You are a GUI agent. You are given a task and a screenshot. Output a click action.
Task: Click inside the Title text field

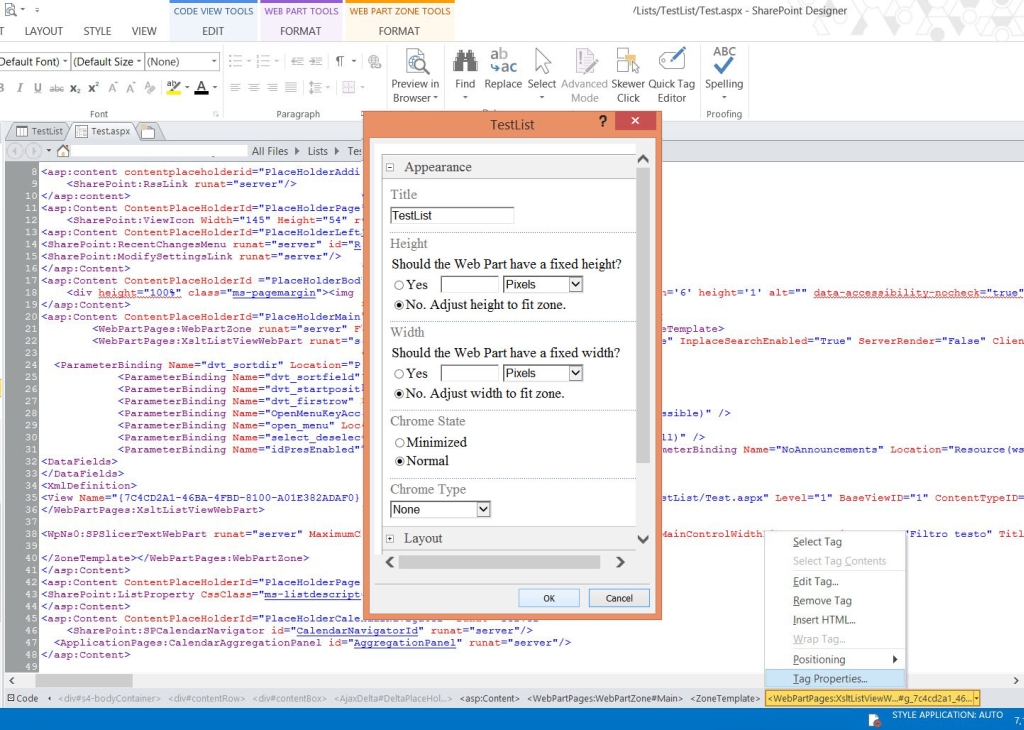[450, 214]
